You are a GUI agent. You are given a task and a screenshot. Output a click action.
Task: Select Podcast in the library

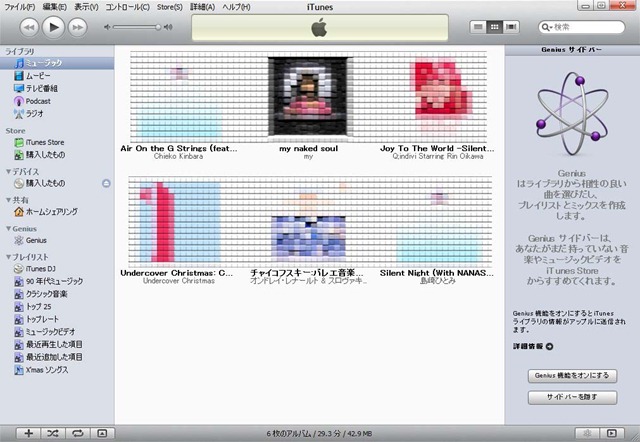click(x=57, y=101)
